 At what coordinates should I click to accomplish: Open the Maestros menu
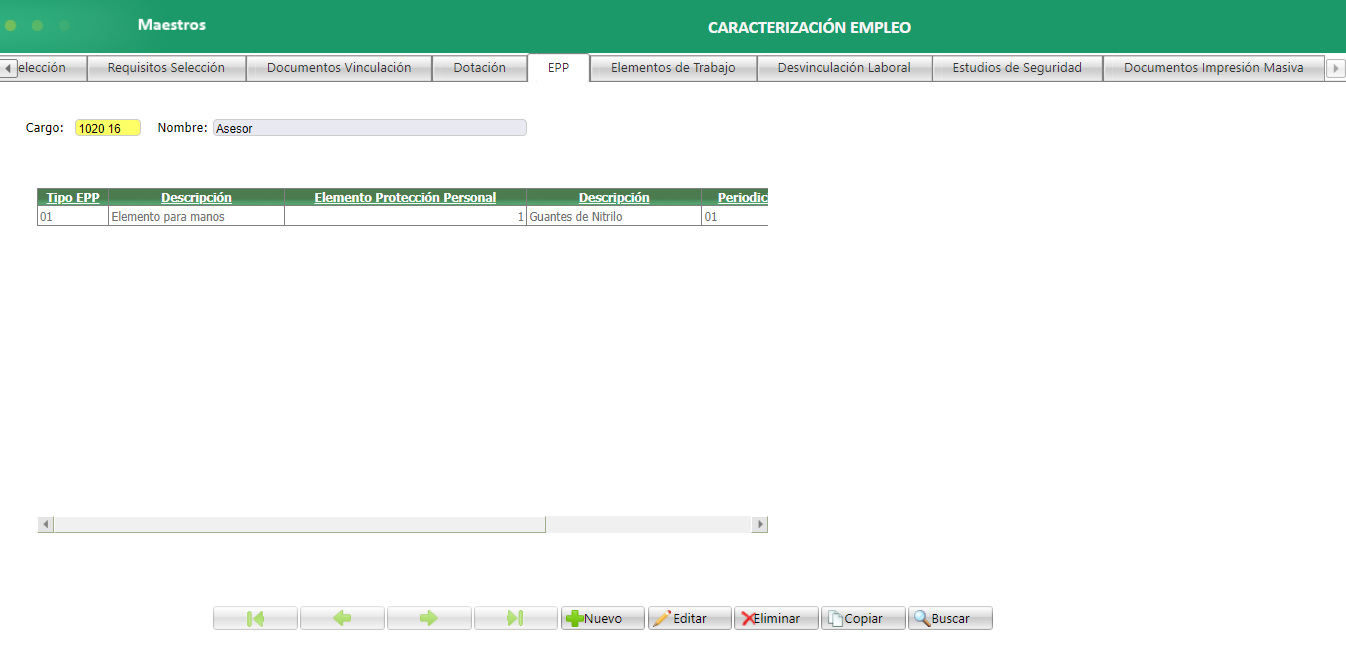tap(172, 25)
